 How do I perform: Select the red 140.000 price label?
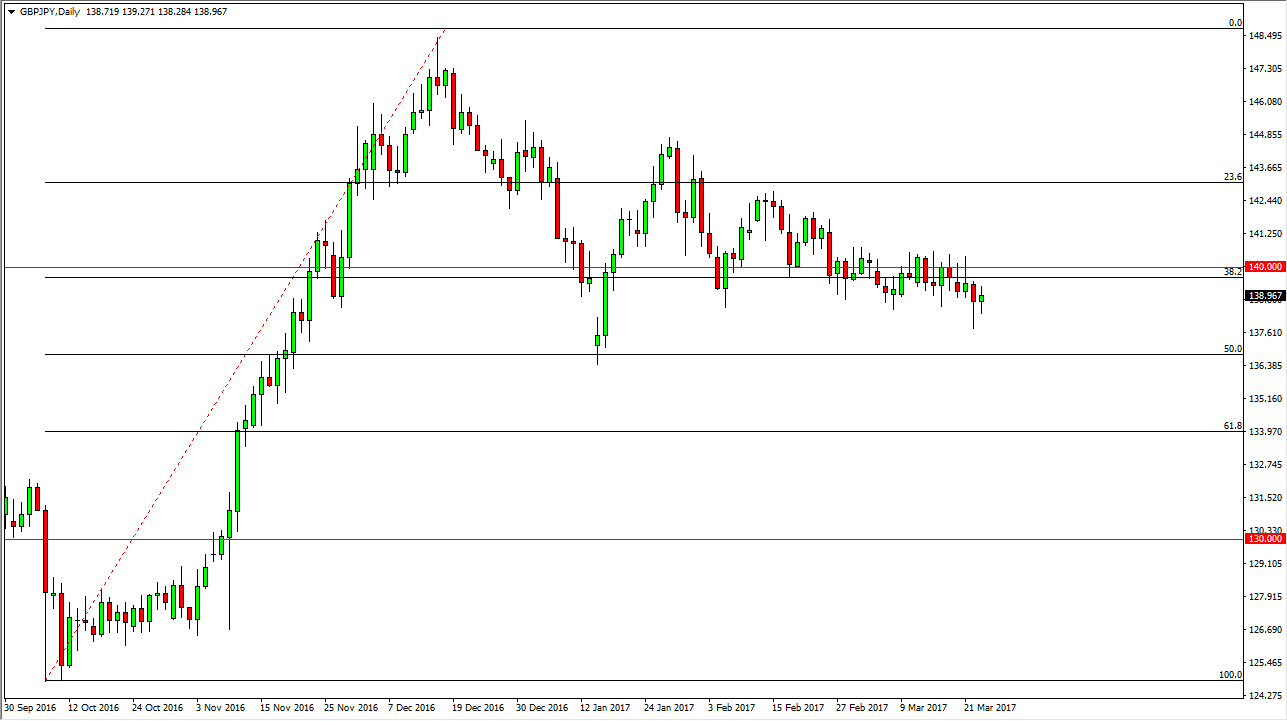point(1264,267)
